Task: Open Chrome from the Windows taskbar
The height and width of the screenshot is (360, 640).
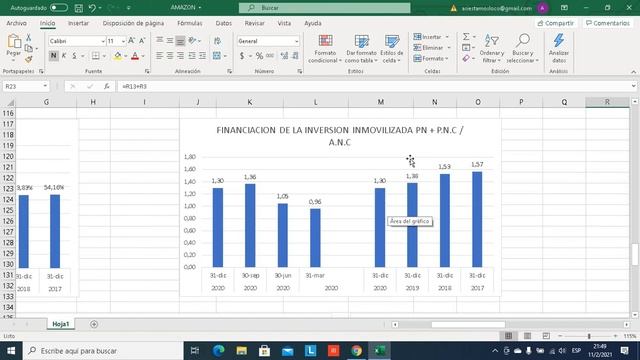Action: (x=357, y=351)
